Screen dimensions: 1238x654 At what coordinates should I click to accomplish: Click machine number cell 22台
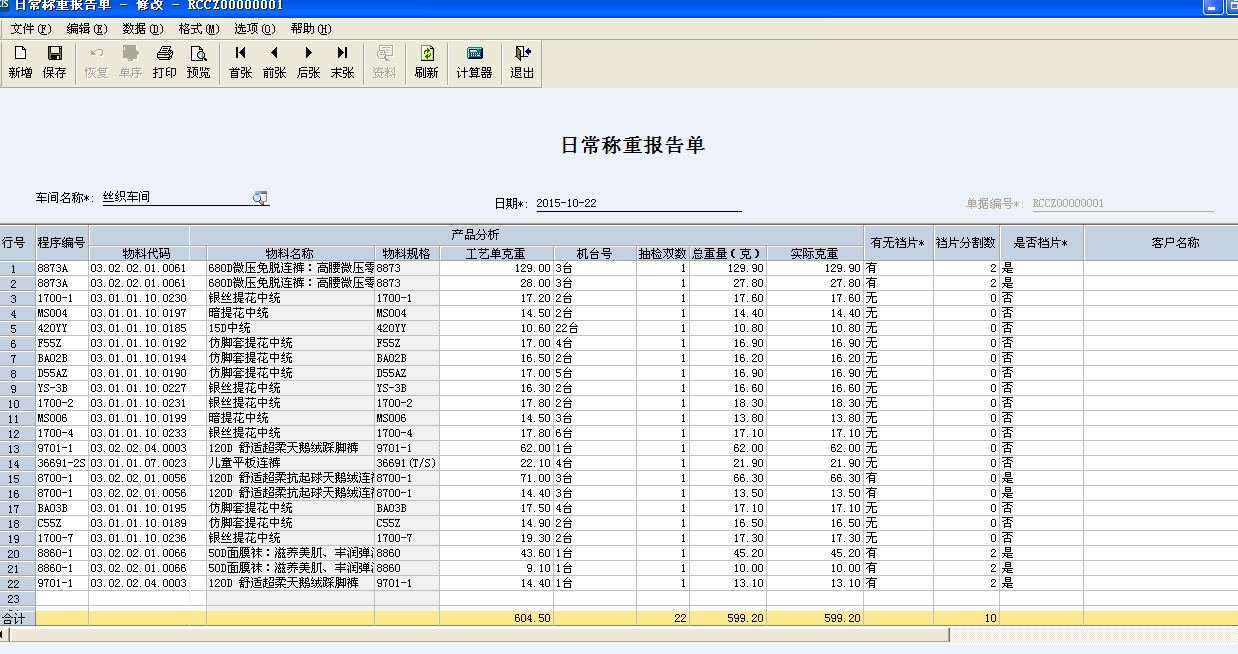[x=594, y=328]
